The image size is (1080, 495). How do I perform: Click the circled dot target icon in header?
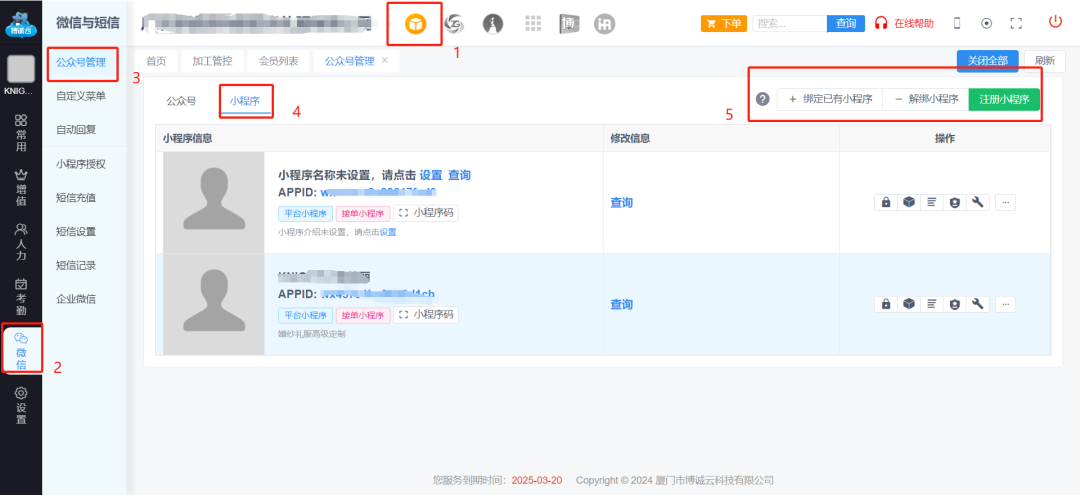tap(986, 23)
